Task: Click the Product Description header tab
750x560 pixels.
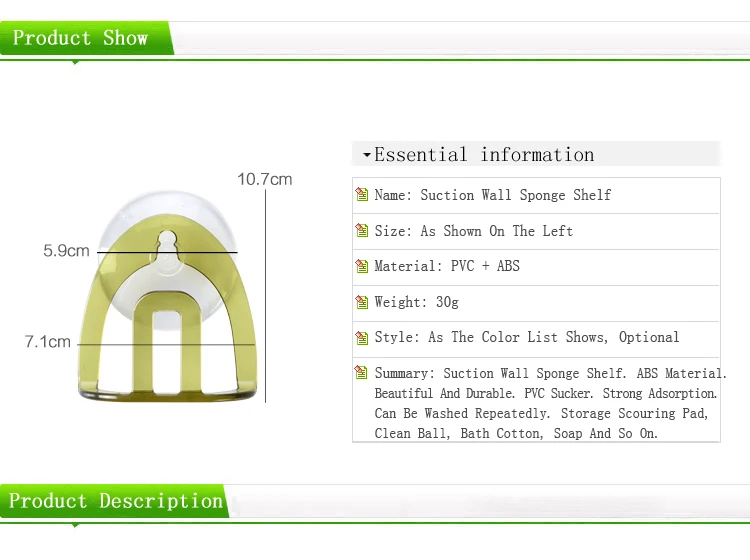Action: pos(114,501)
